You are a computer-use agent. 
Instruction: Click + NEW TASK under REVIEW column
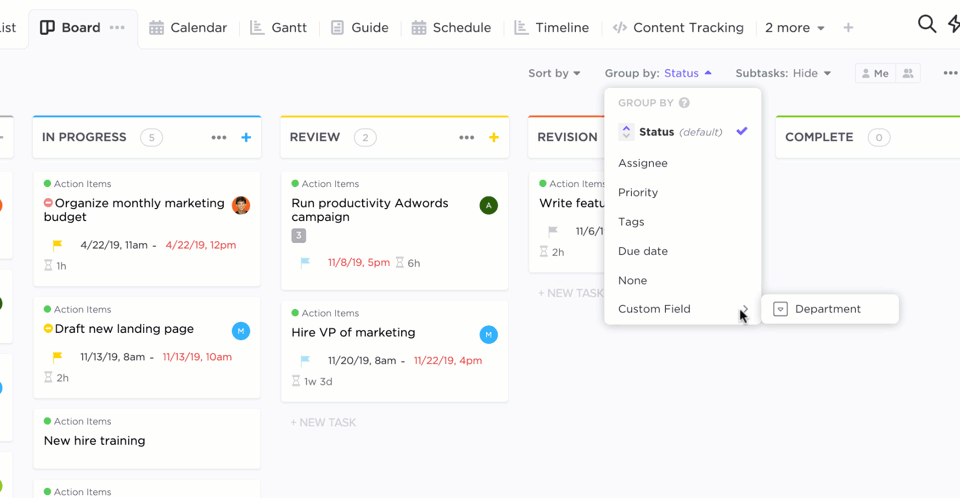pyautogui.click(x=323, y=423)
